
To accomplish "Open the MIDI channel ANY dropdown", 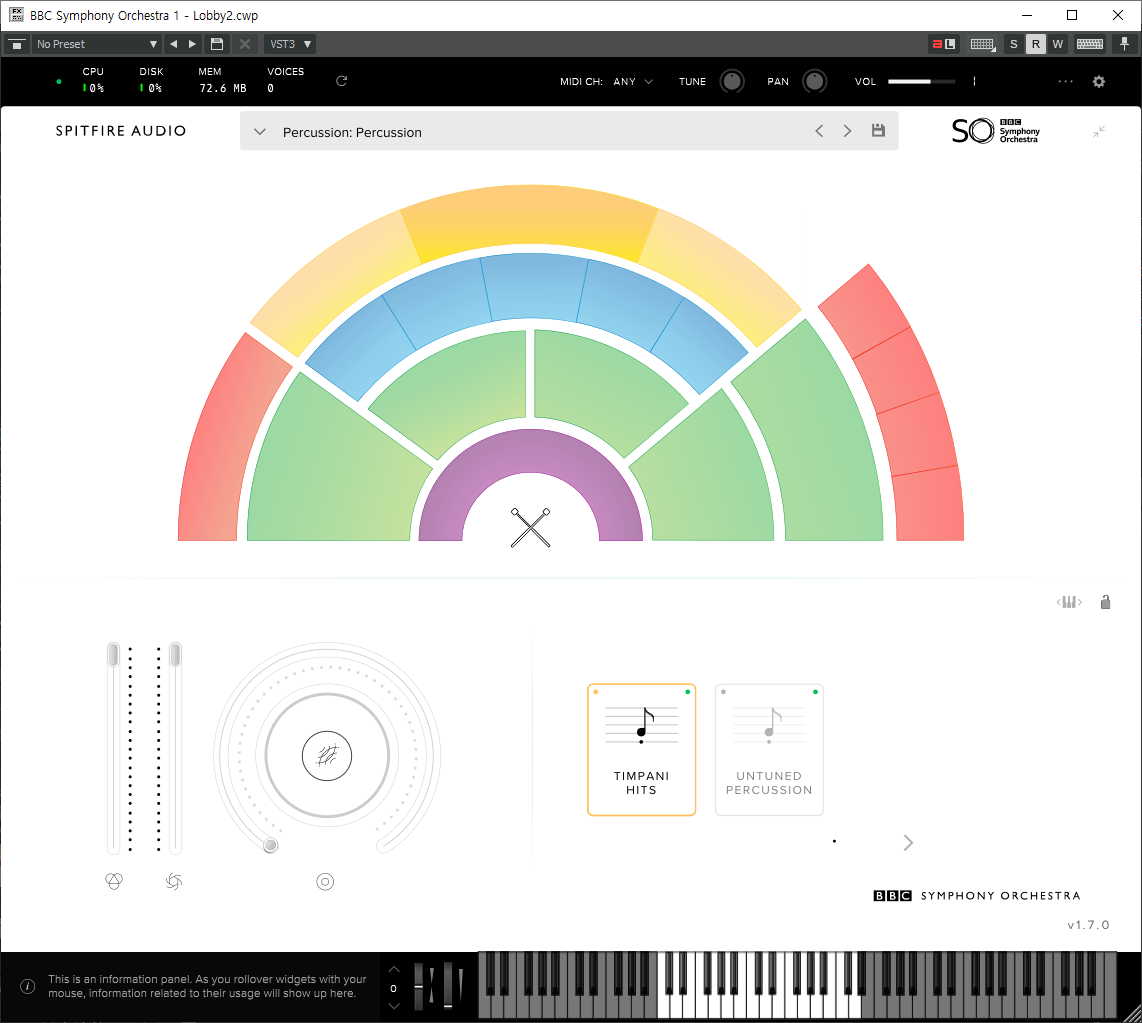I will point(633,82).
